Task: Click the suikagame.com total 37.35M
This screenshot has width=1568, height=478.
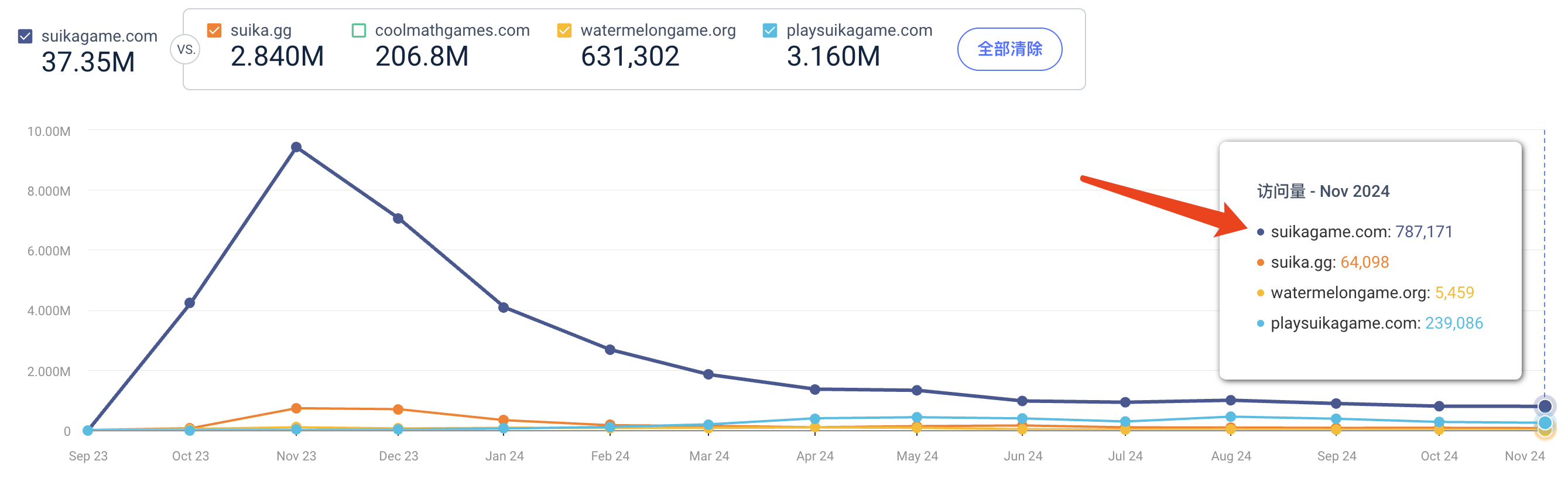Action: (x=88, y=62)
